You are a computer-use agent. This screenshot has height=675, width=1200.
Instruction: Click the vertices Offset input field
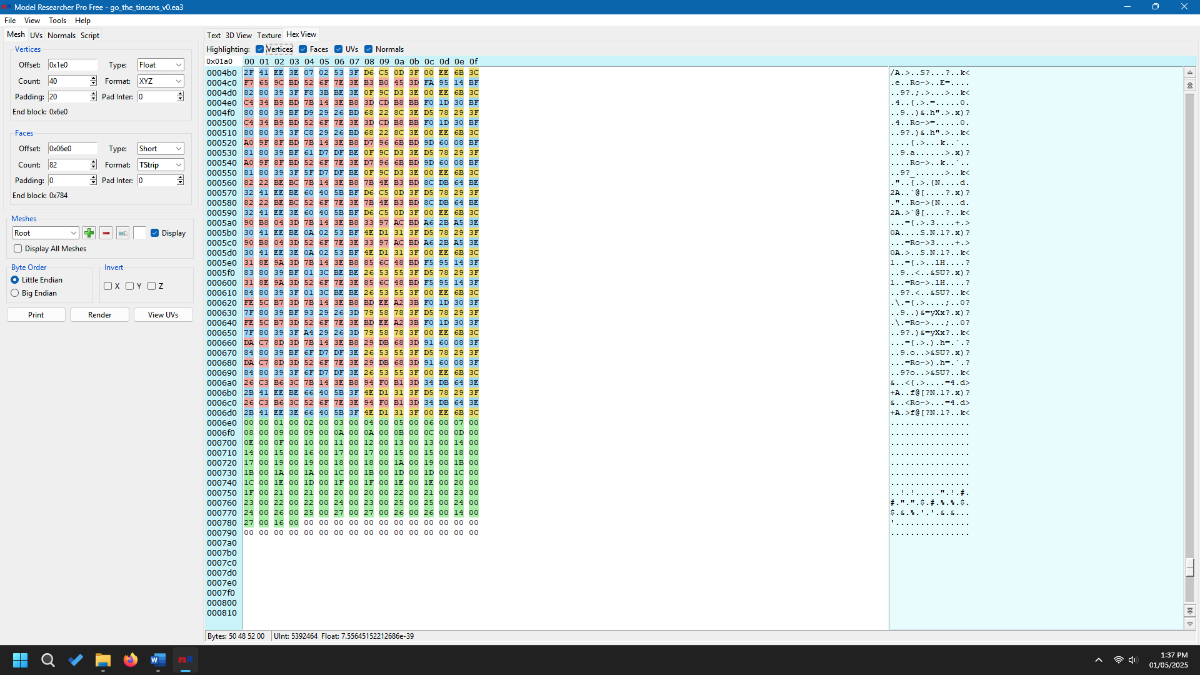pyautogui.click(x=72, y=65)
